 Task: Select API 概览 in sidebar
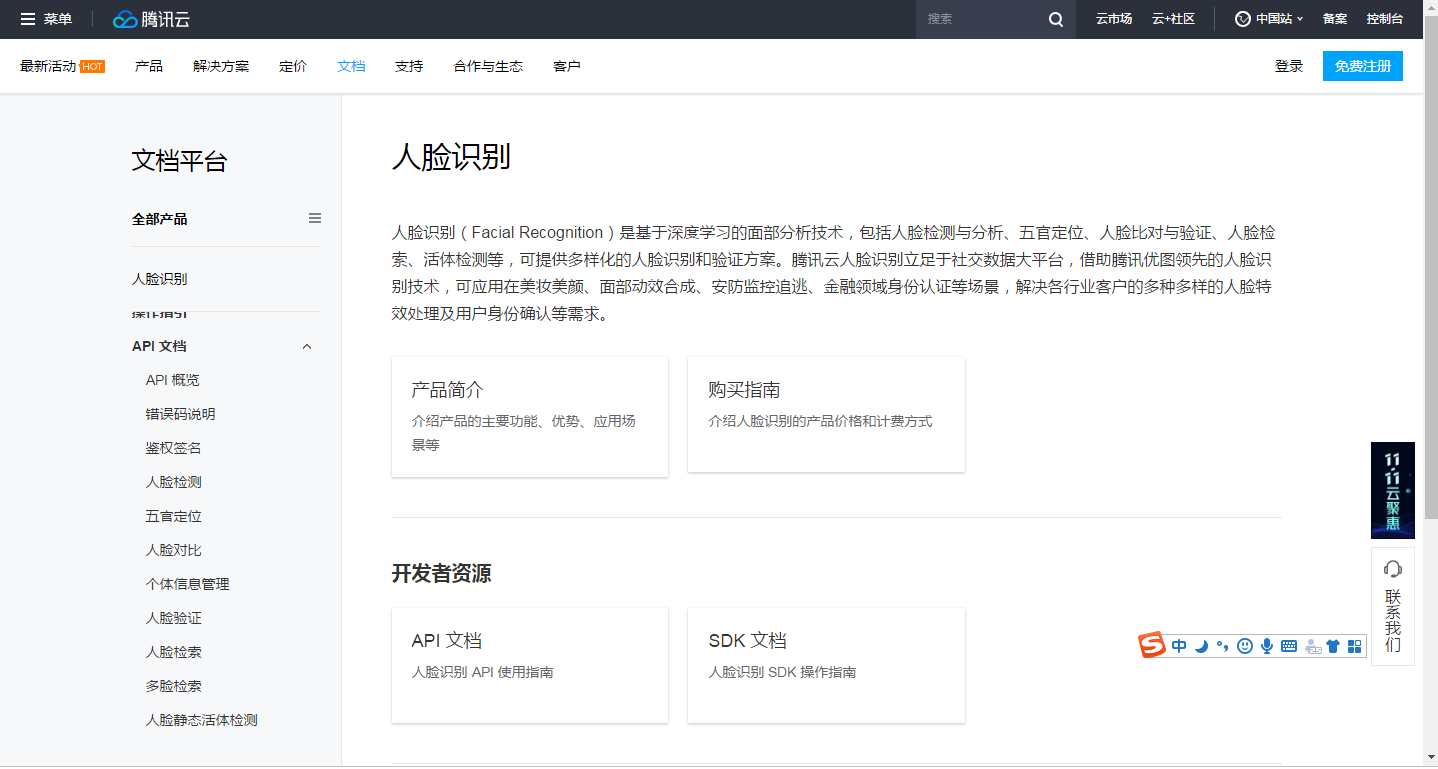click(172, 380)
